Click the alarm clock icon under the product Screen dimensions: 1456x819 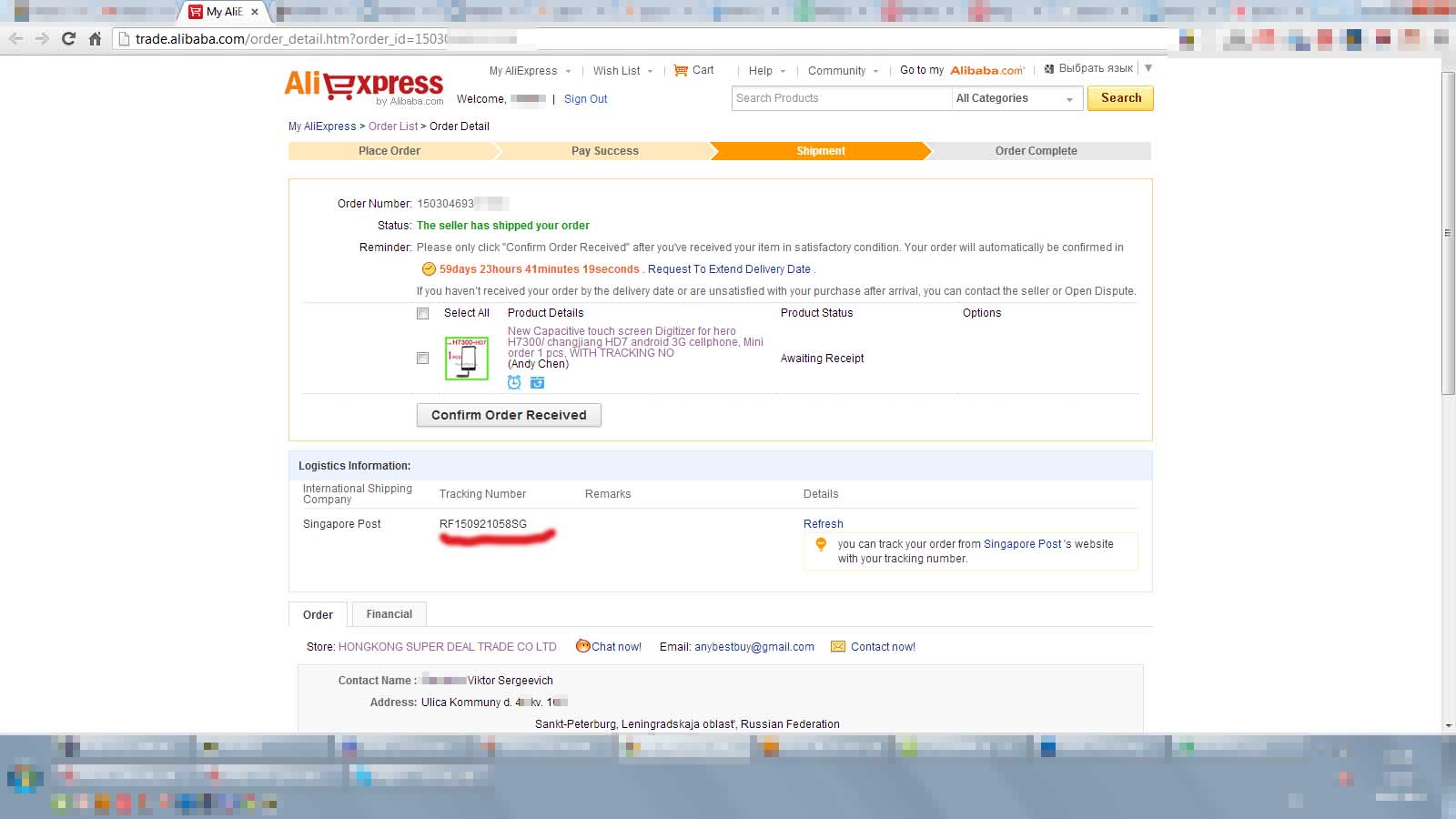click(514, 383)
